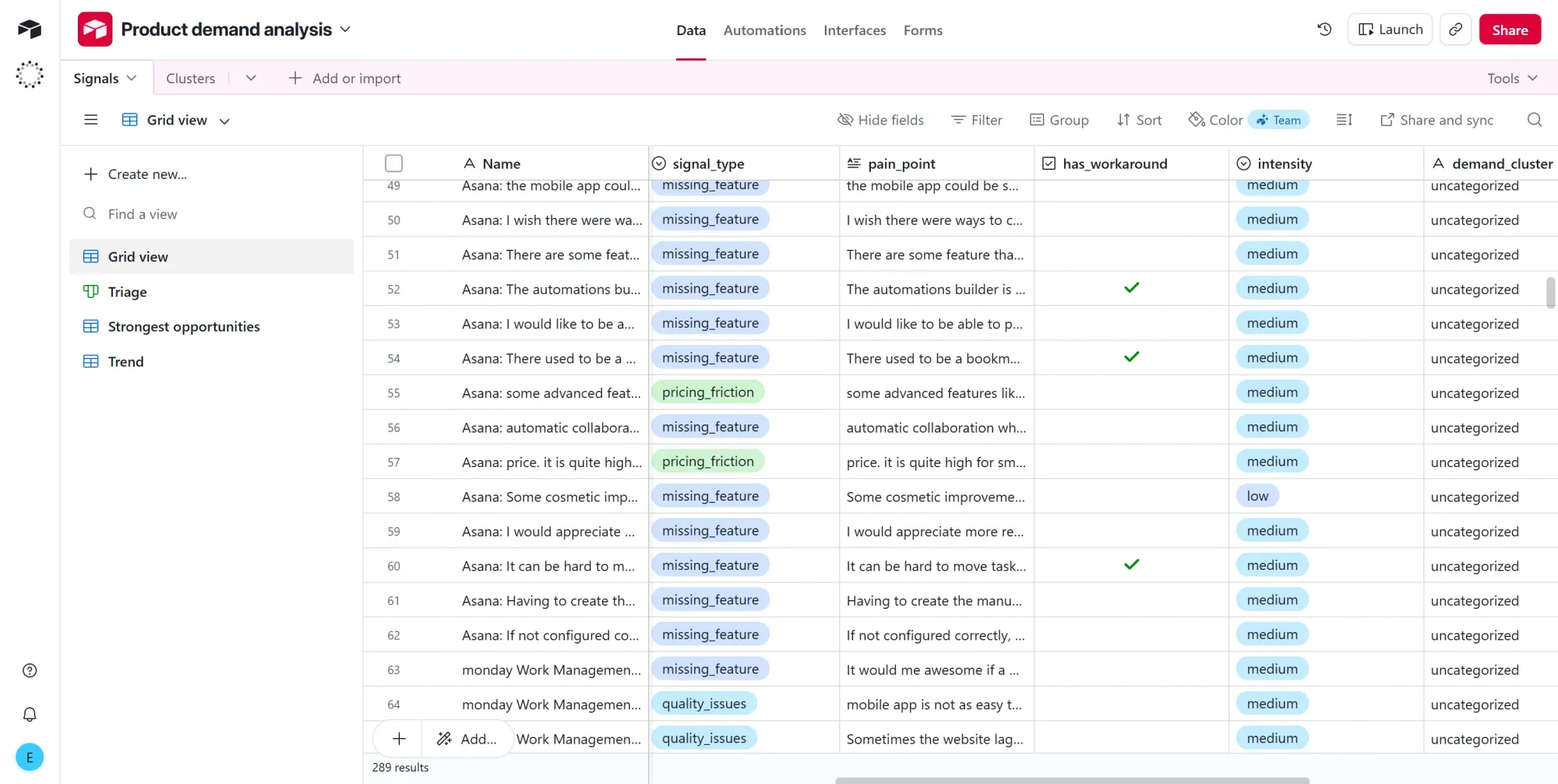Open the Group options

click(1059, 120)
